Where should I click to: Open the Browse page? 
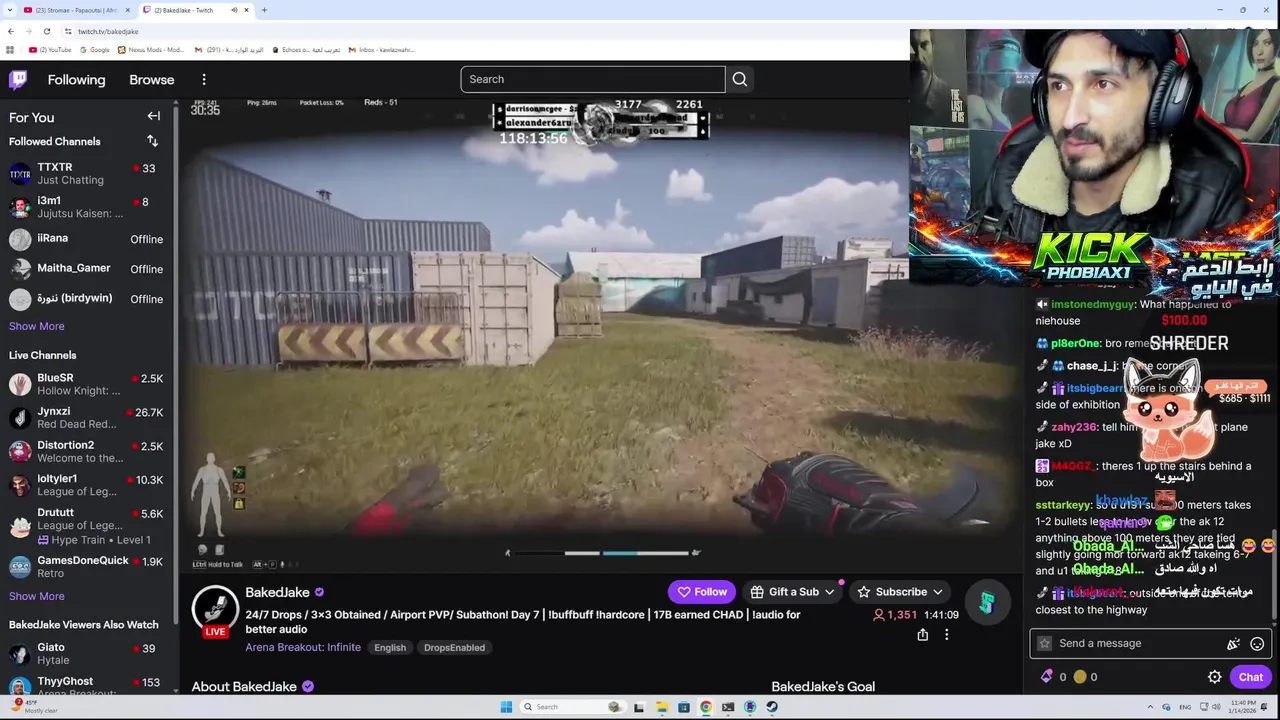[152, 80]
